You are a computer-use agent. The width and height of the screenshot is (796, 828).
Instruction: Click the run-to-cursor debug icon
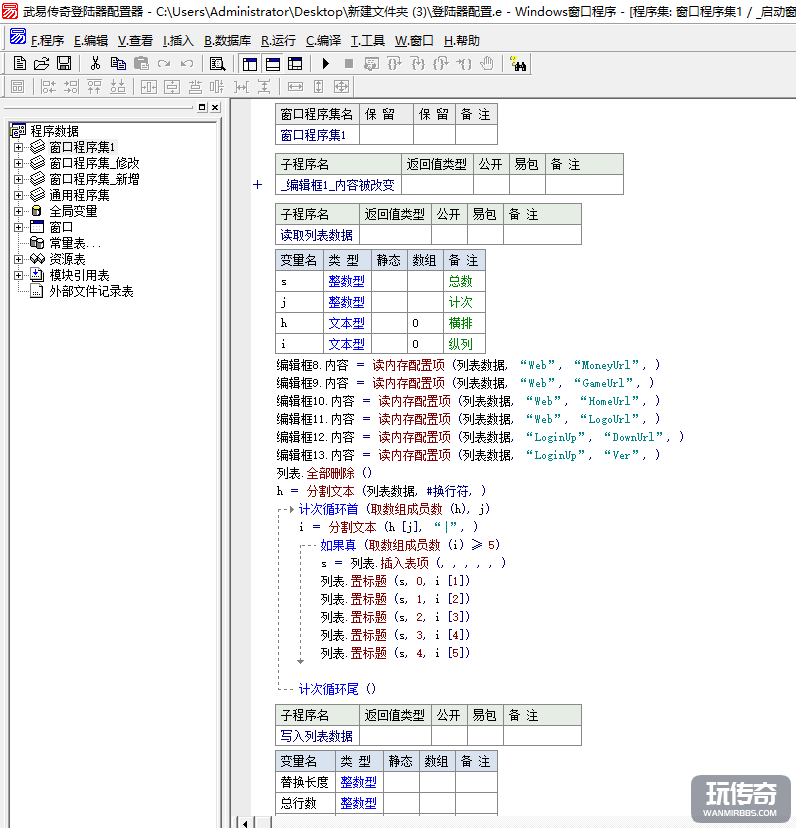(x=464, y=64)
